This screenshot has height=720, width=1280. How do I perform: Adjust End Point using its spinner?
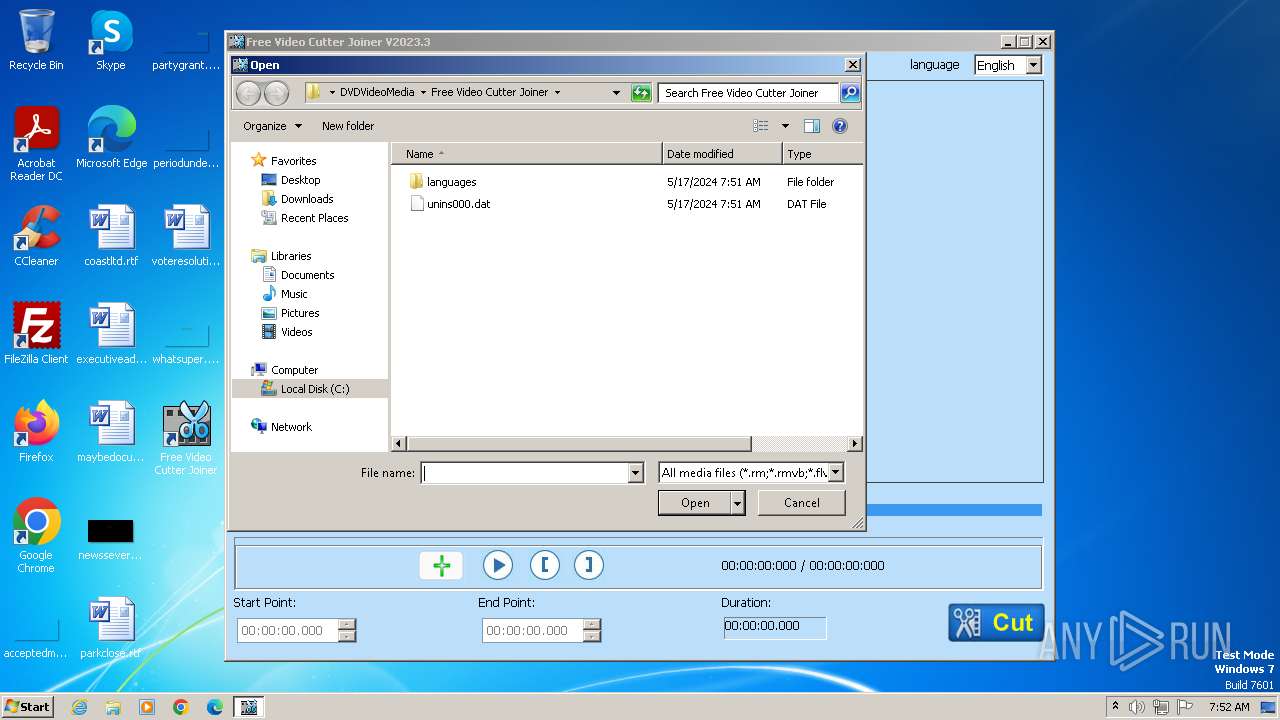coord(592,631)
